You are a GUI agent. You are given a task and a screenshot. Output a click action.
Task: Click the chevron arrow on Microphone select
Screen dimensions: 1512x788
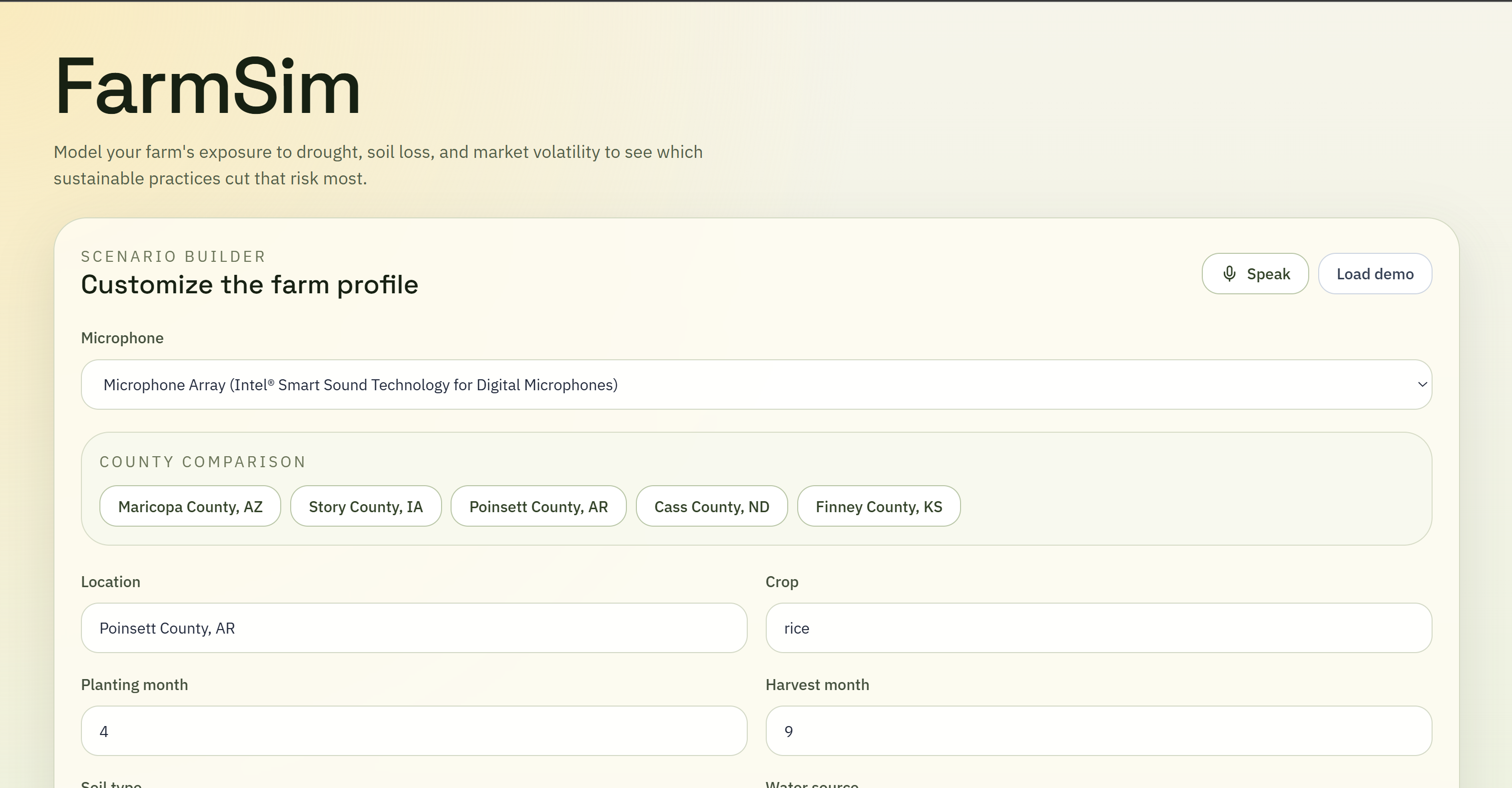(x=1422, y=385)
